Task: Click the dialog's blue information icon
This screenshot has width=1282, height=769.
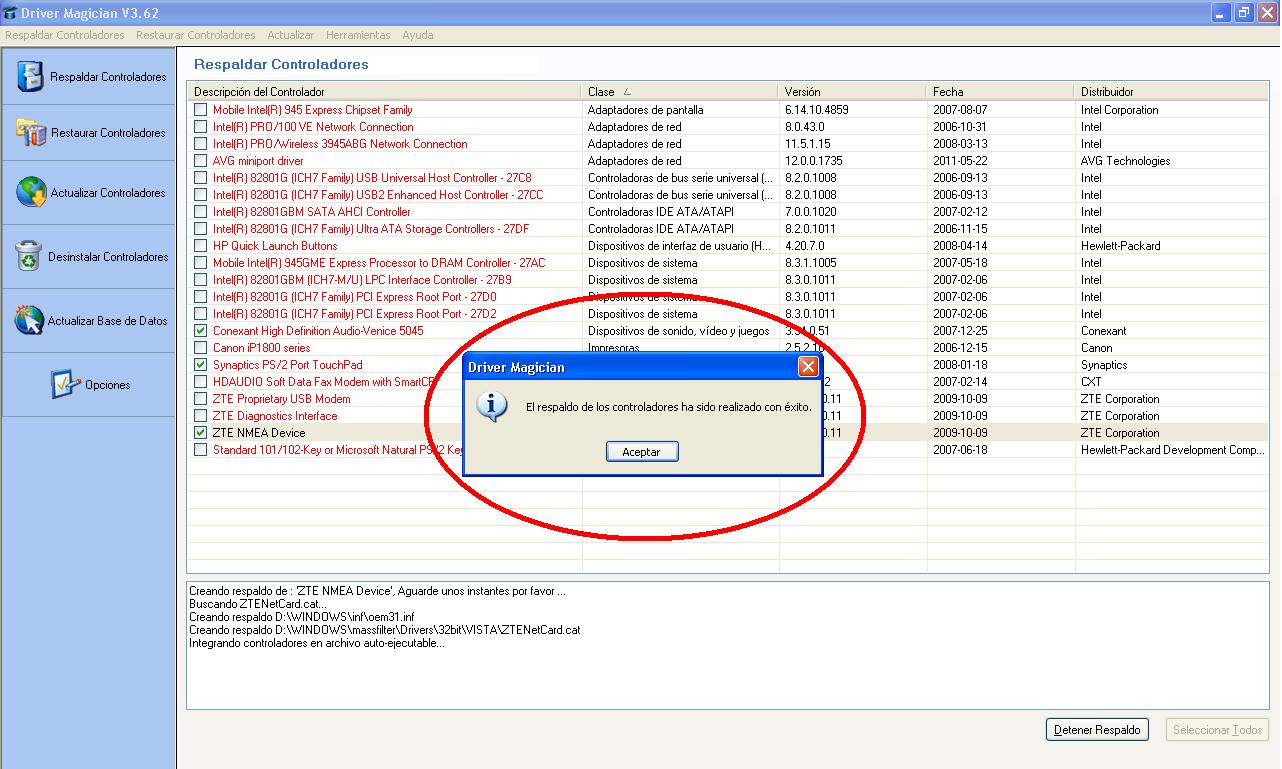Action: 491,406
